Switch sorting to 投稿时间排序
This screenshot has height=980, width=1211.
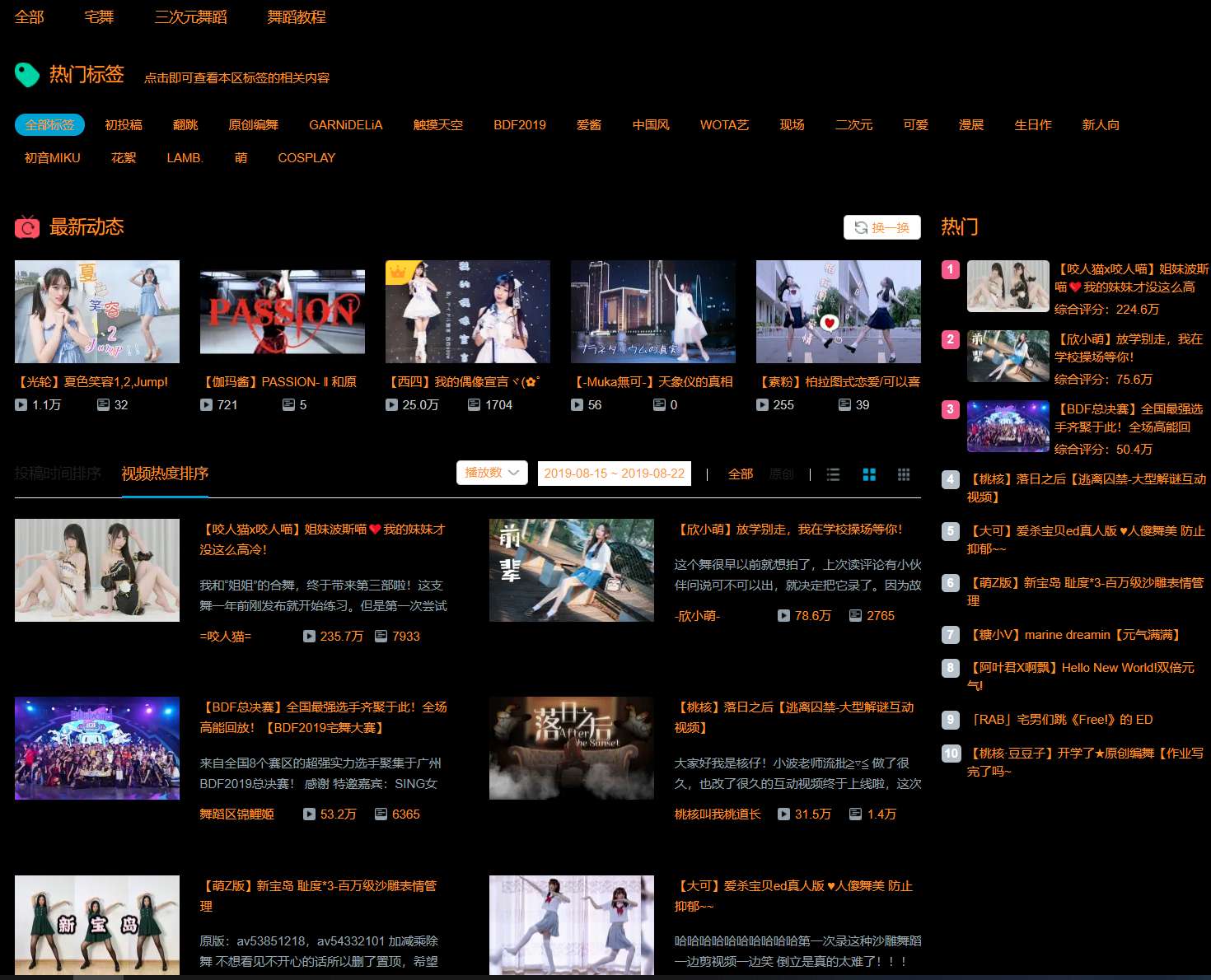[x=56, y=474]
